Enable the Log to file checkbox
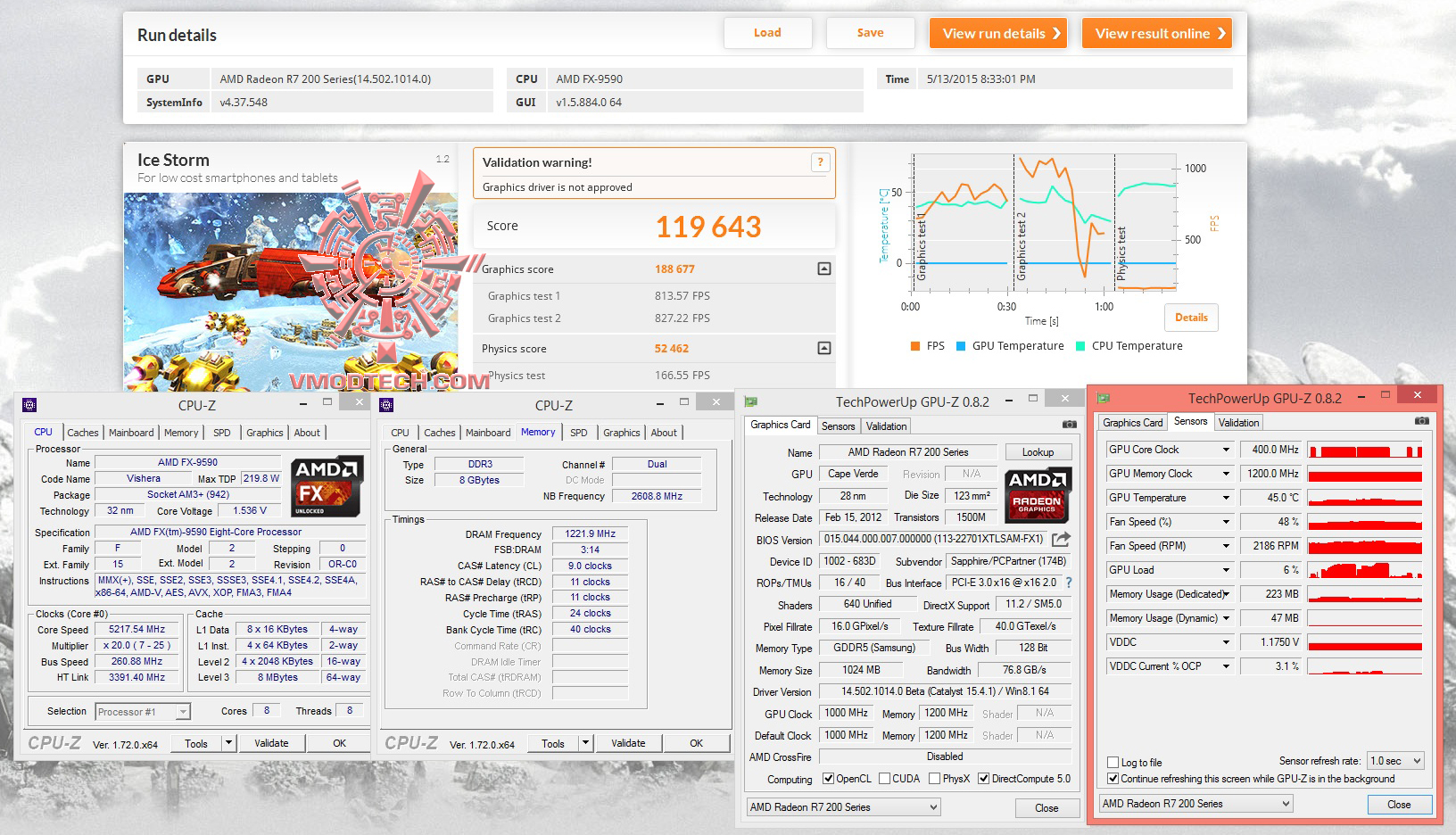The height and width of the screenshot is (835, 1456). tap(1113, 763)
